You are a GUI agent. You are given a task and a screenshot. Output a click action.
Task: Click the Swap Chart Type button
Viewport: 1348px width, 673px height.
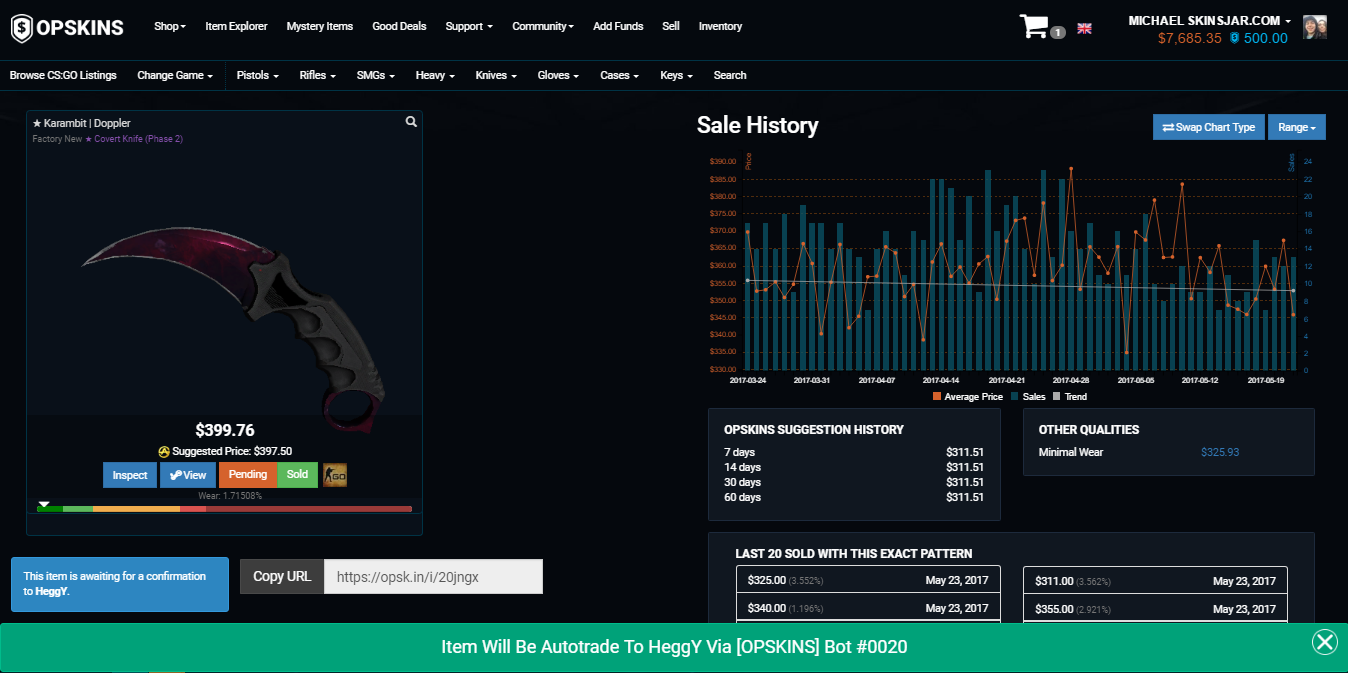(1208, 127)
